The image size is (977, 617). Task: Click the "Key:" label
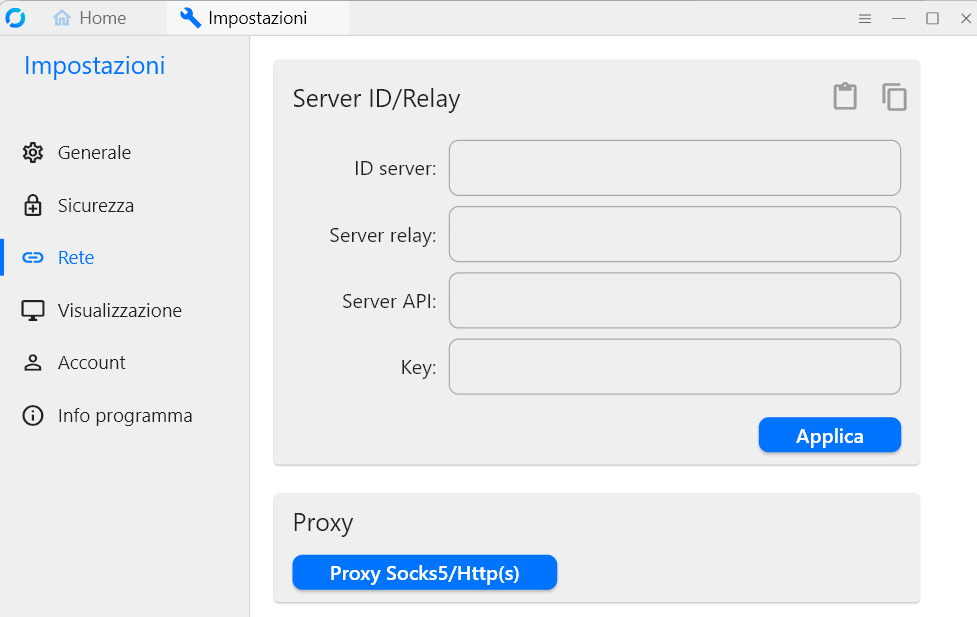[418, 367]
